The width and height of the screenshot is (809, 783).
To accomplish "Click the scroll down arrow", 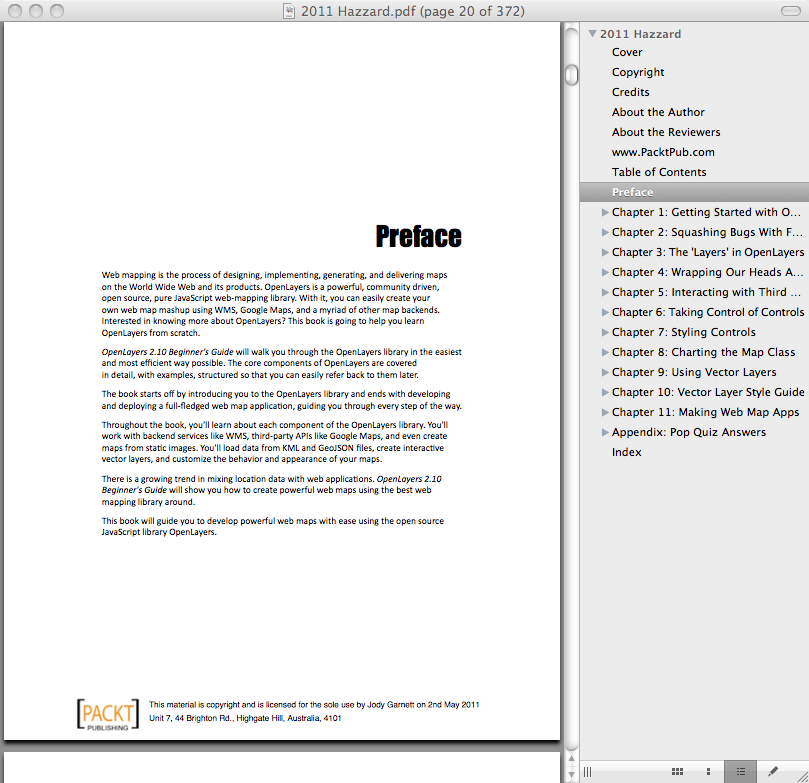I will (571, 774).
